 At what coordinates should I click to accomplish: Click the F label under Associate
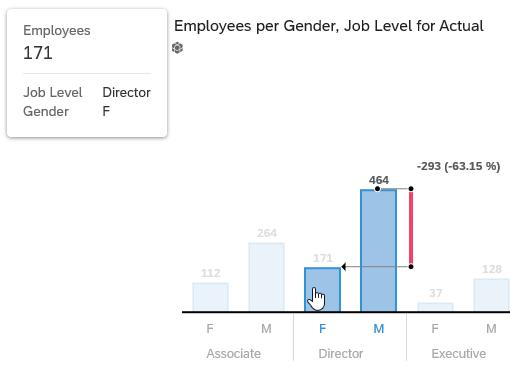[210, 329]
